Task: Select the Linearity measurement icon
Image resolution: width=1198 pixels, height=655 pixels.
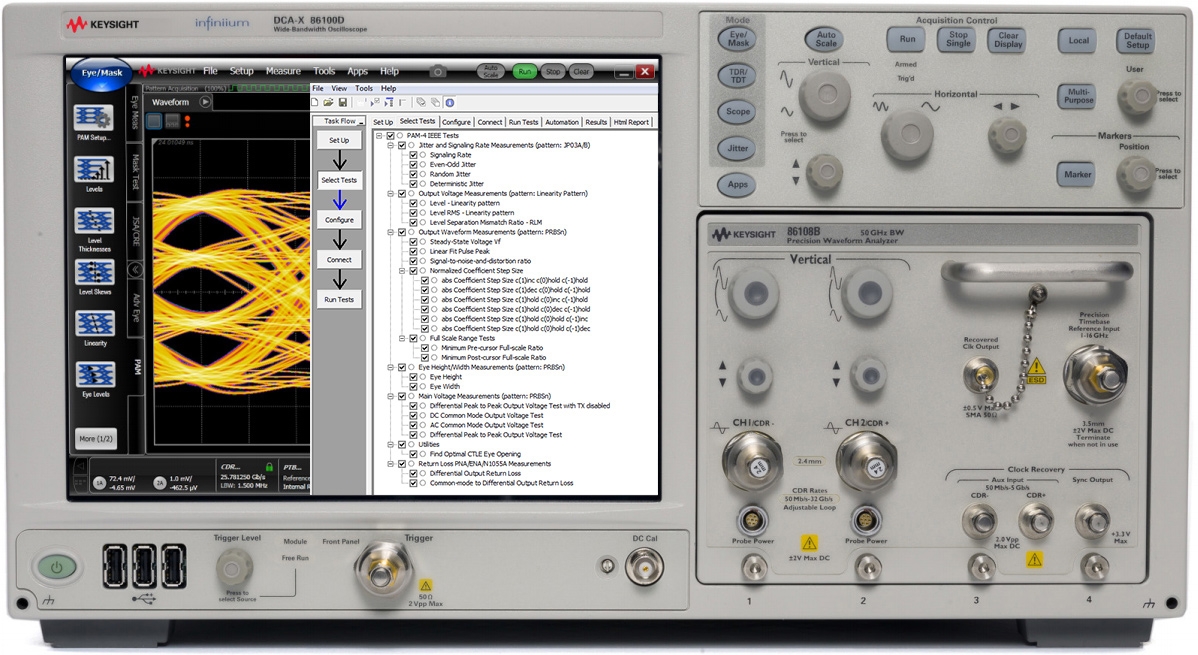Action: point(94,324)
